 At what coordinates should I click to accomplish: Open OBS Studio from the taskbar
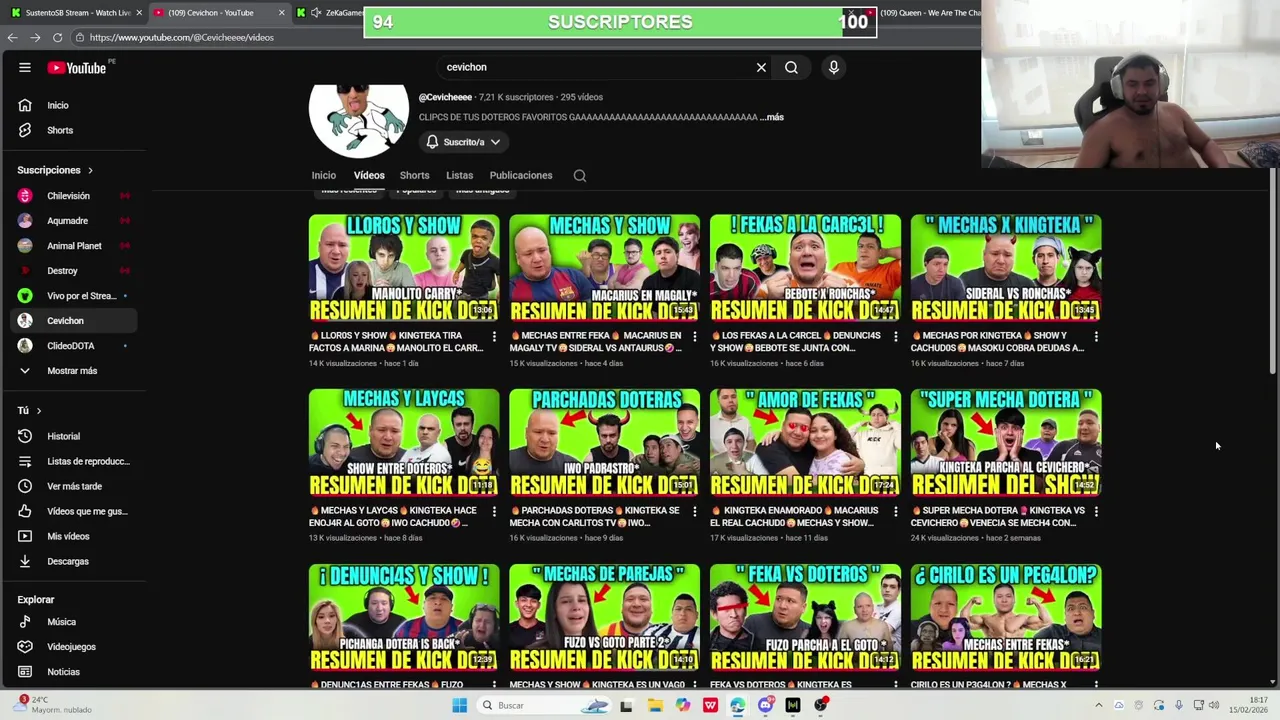(x=821, y=705)
